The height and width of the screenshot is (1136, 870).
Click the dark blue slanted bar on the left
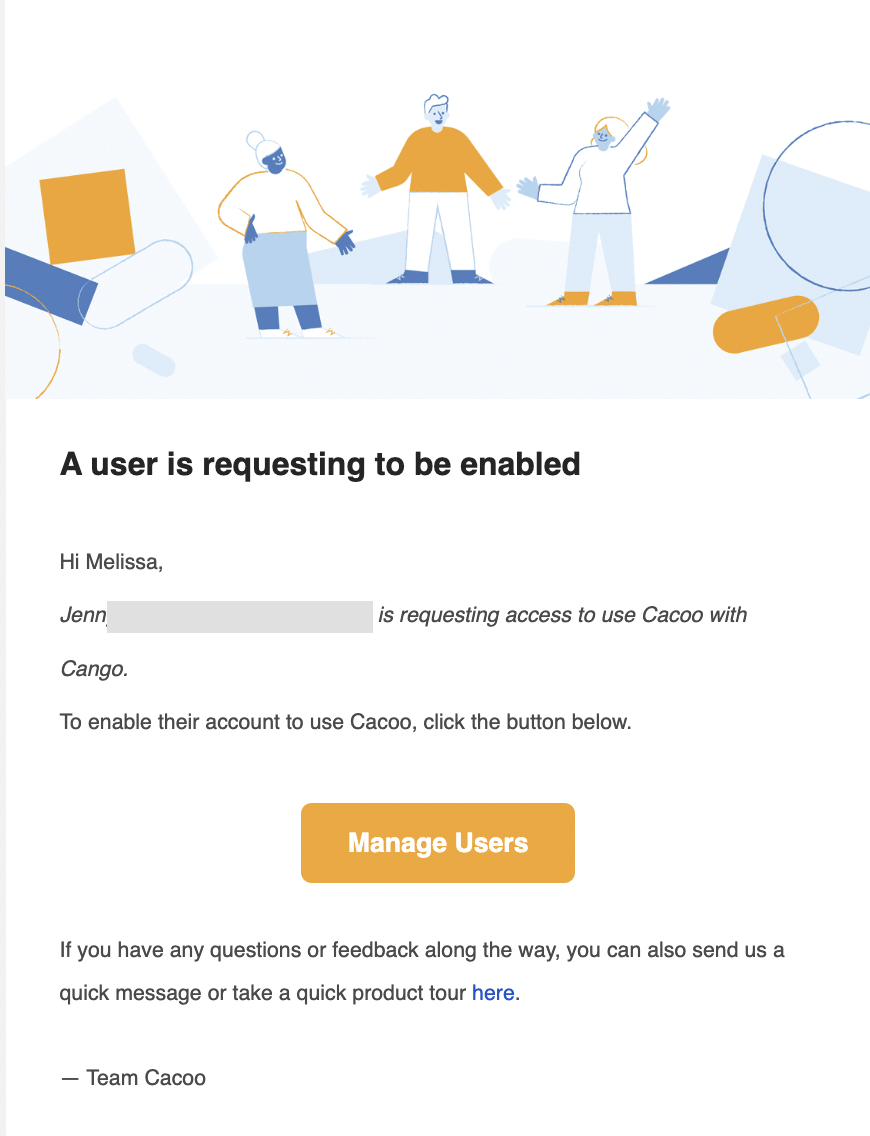point(49,285)
